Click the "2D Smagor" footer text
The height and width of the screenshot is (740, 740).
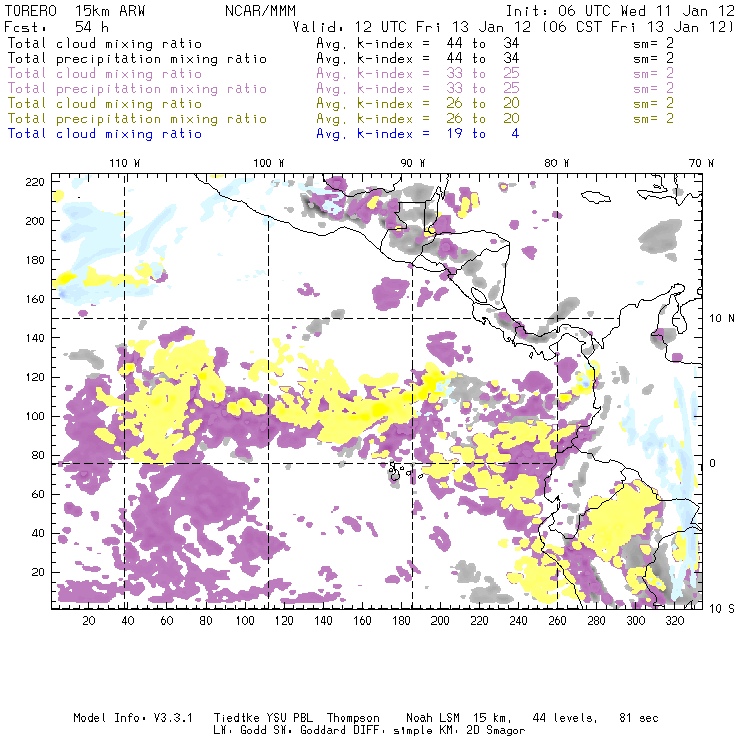496,731
